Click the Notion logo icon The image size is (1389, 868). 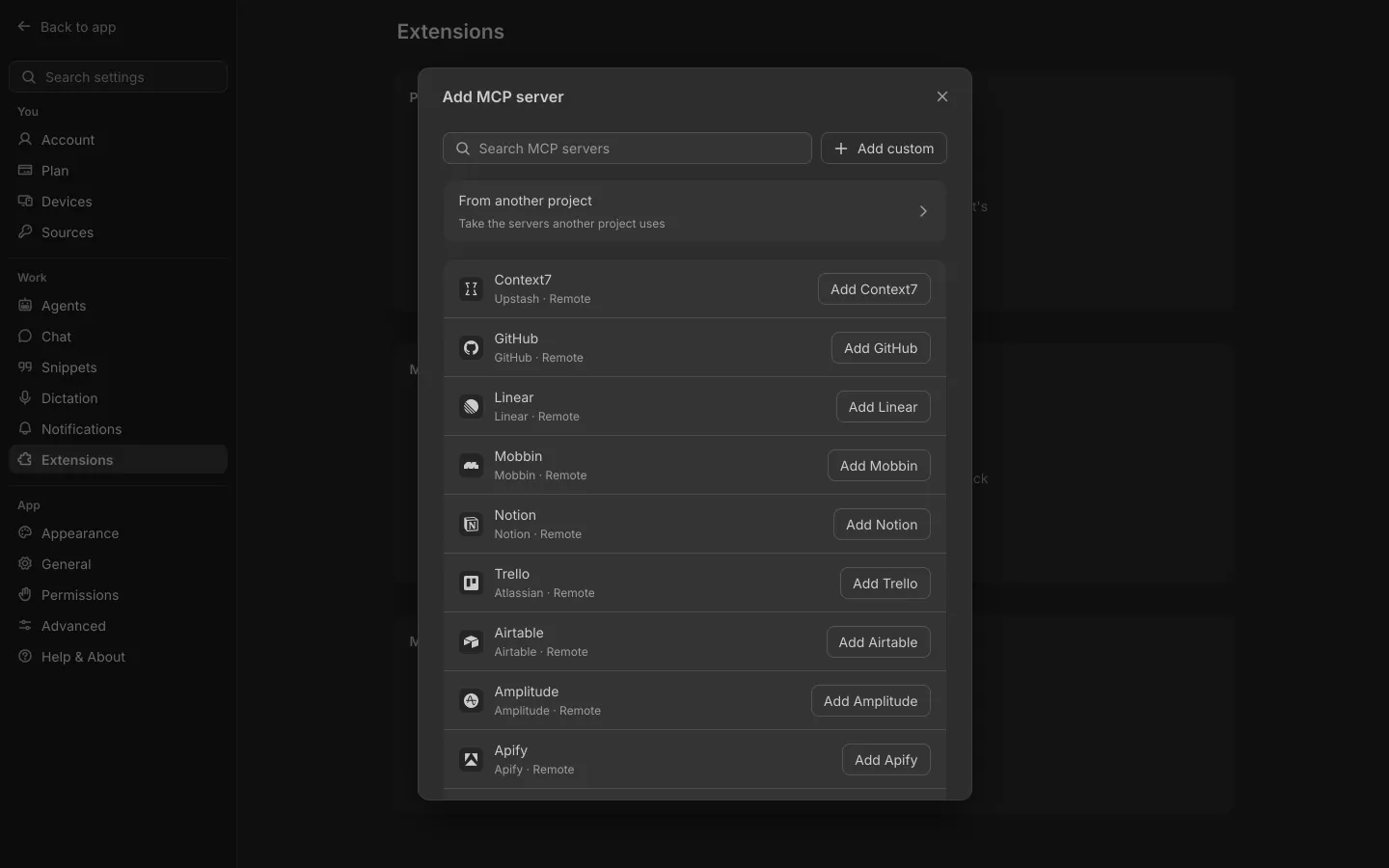click(471, 524)
